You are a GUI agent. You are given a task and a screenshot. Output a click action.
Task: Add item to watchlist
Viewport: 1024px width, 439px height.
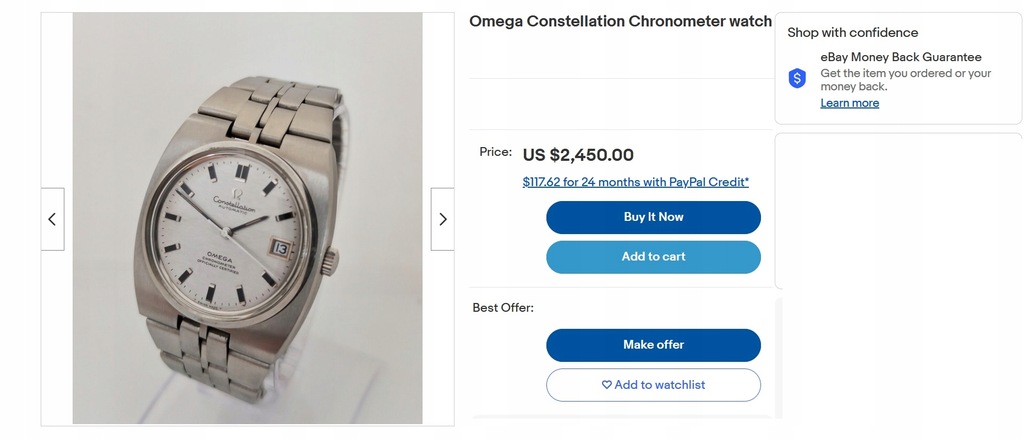pos(653,385)
